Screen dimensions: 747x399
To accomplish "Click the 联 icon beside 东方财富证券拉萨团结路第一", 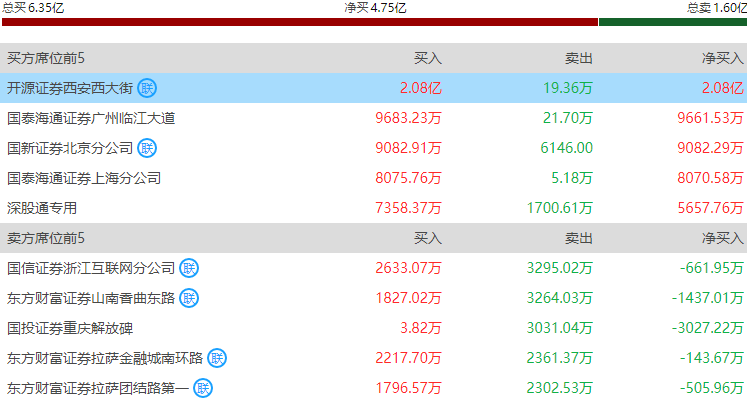I will (x=203, y=388).
